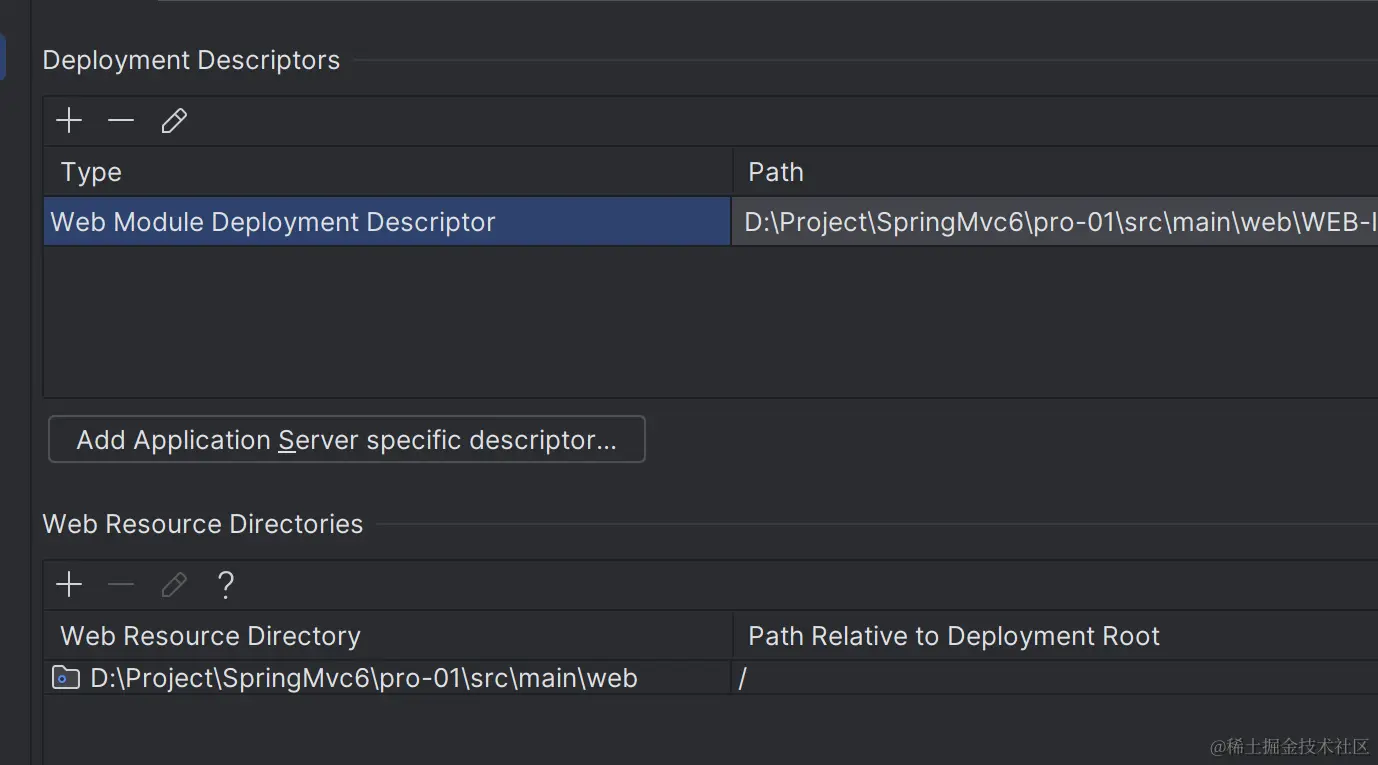Add a new deployment descriptor
The width and height of the screenshot is (1378, 765).
pos(69,121)
